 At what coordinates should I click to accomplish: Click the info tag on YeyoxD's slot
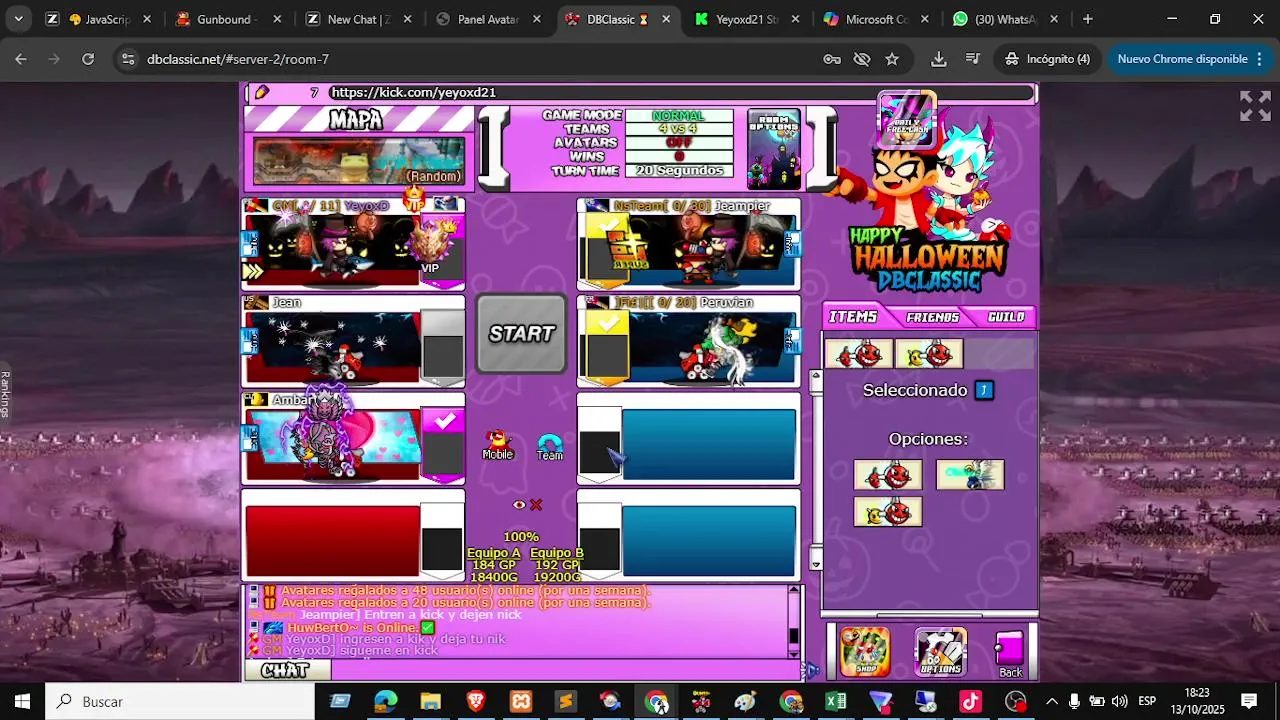pos(250,244)
